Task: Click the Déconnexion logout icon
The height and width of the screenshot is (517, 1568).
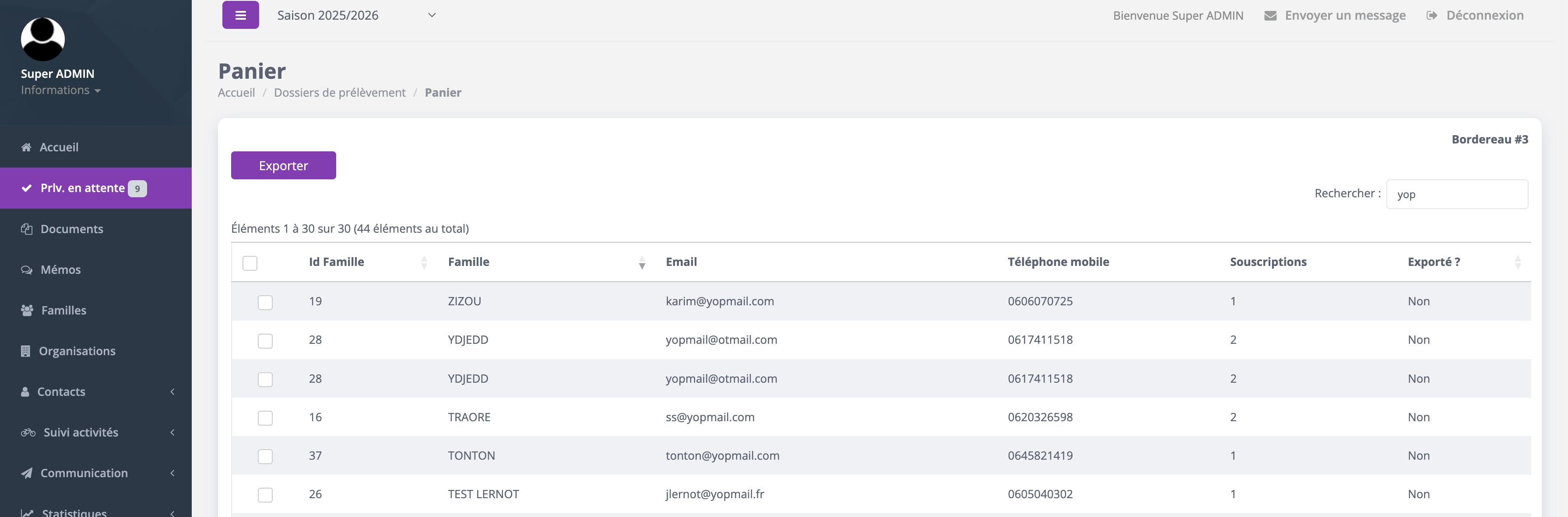Action: [1432, 16]
